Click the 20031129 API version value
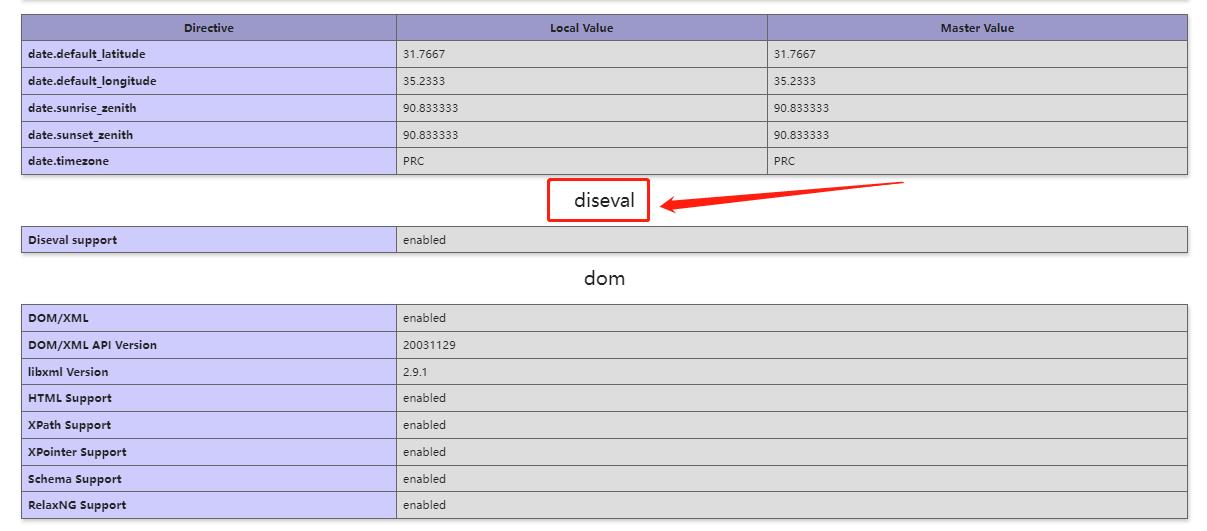Screen dimensions: 1207x531 click(x=430, y=345)
